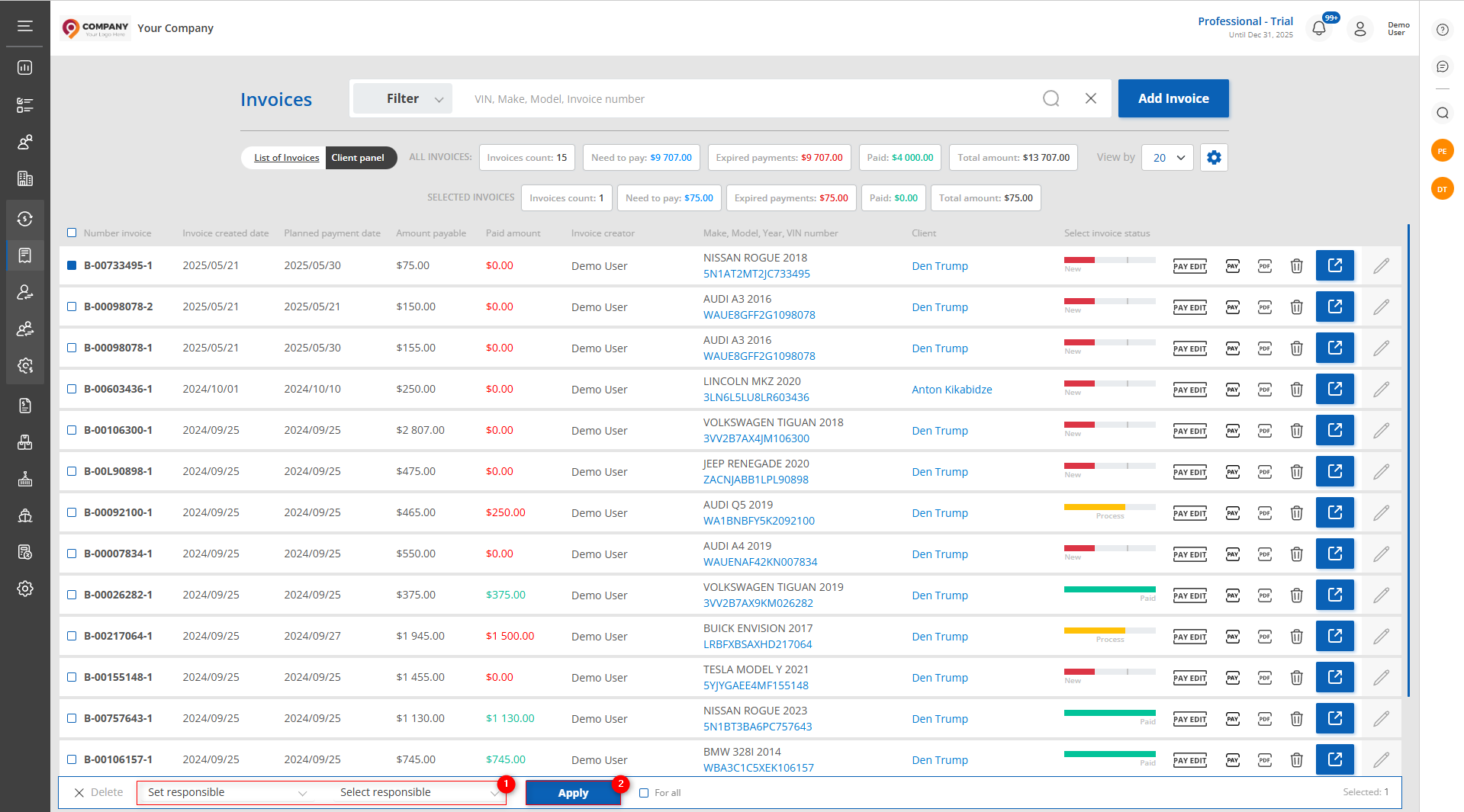
Task: Open the payments dollar-cycle icon in sidebar
Action: (25, 219)
